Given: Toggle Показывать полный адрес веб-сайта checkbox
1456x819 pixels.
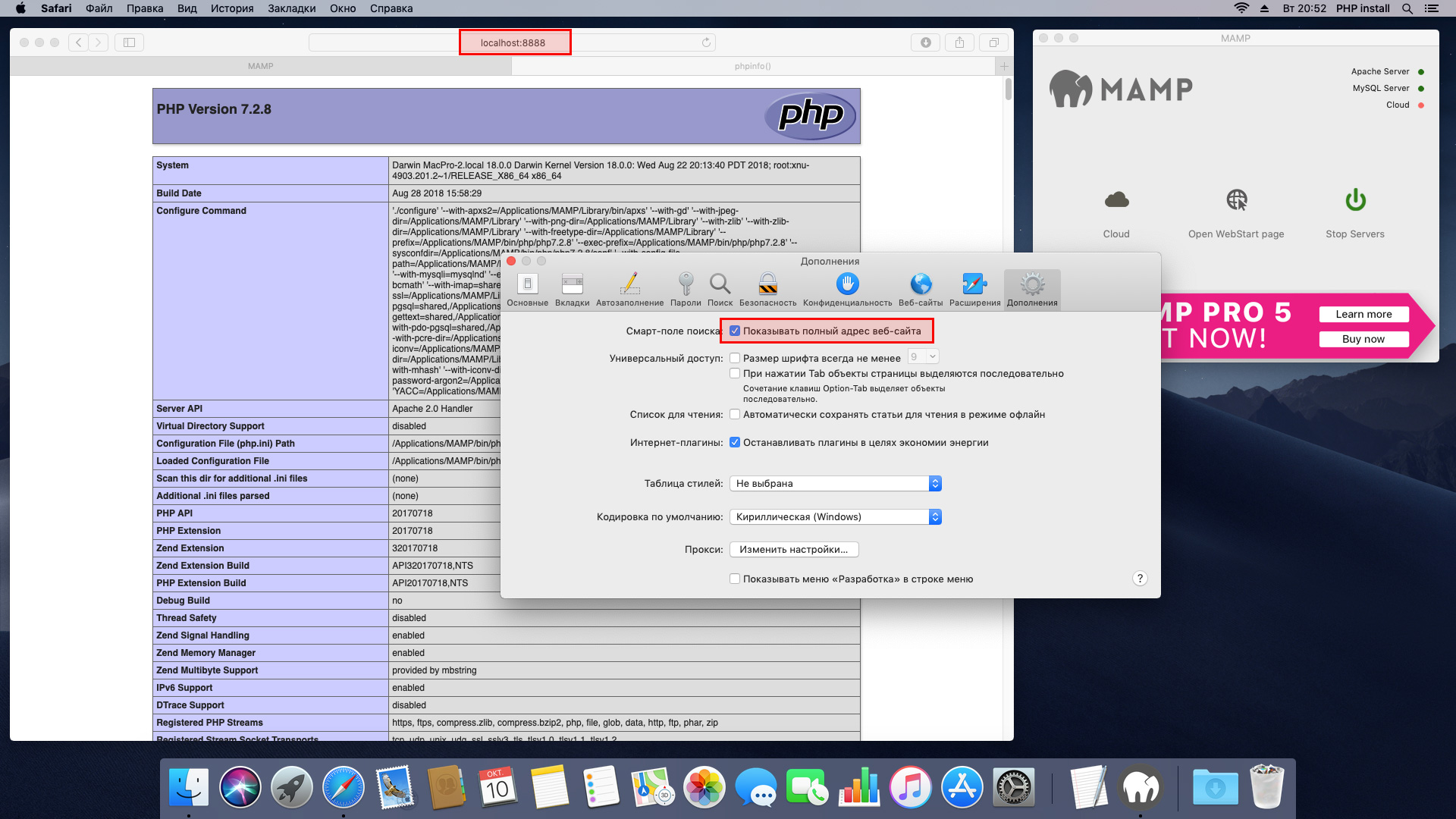Looking at the screenshot, I should tap(735, 331).
